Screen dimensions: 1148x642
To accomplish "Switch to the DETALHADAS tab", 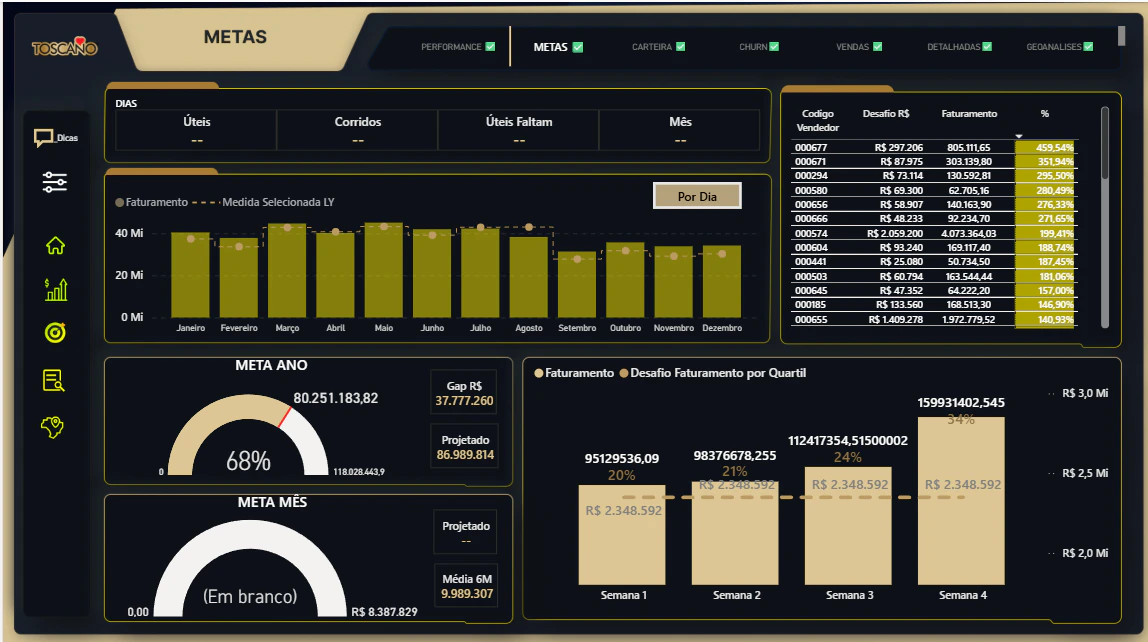I will [x=953, y=47].
